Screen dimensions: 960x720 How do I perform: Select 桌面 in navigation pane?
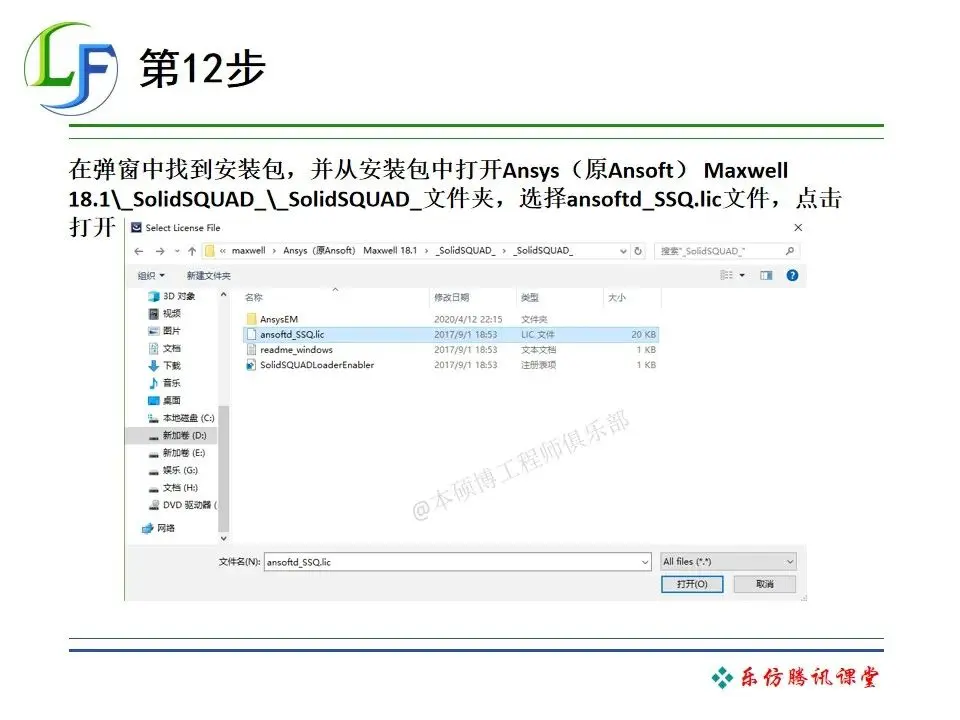(x=165, y=400)
